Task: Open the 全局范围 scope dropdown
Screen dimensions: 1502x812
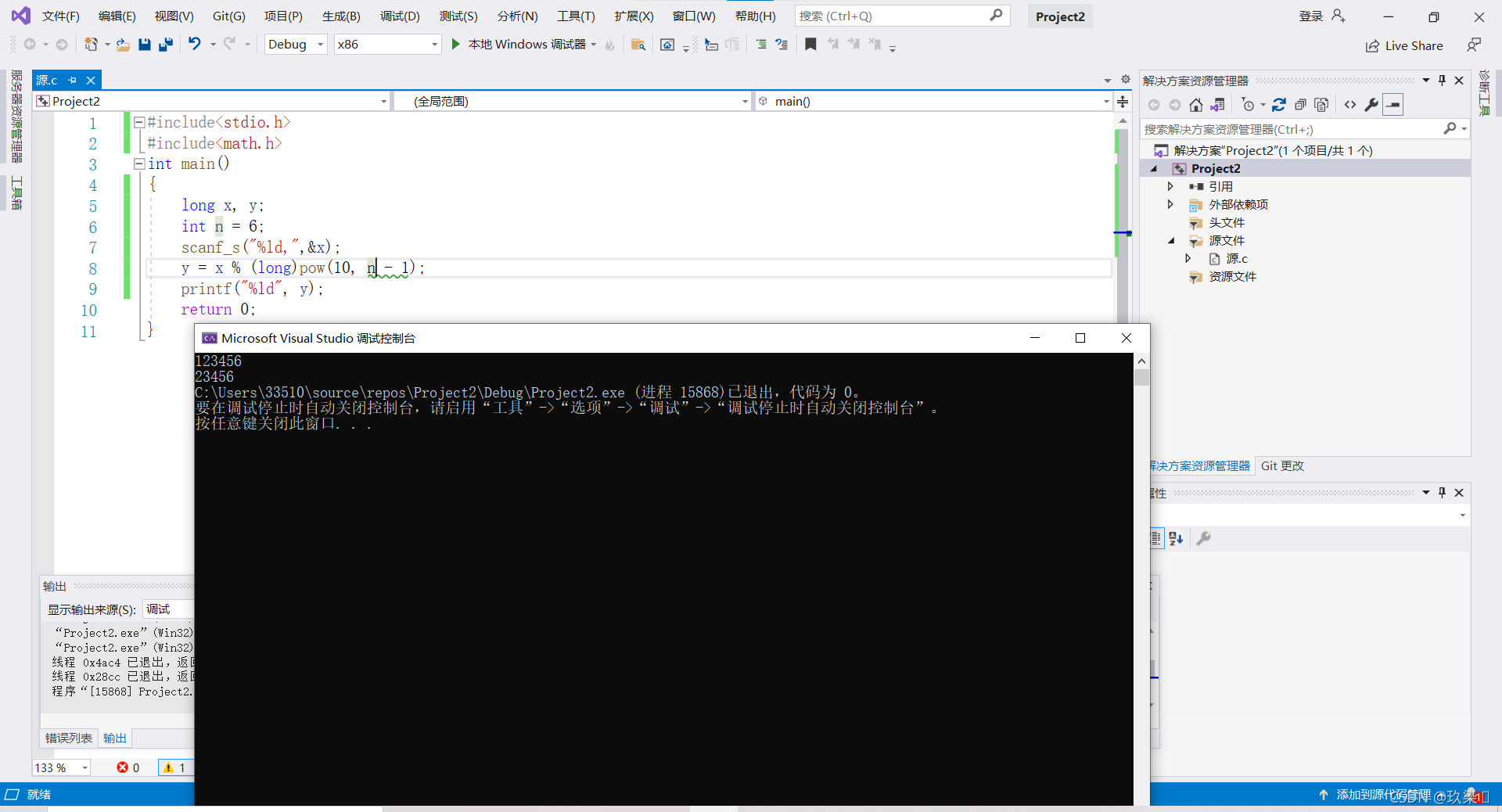Action: pos(573,102)
